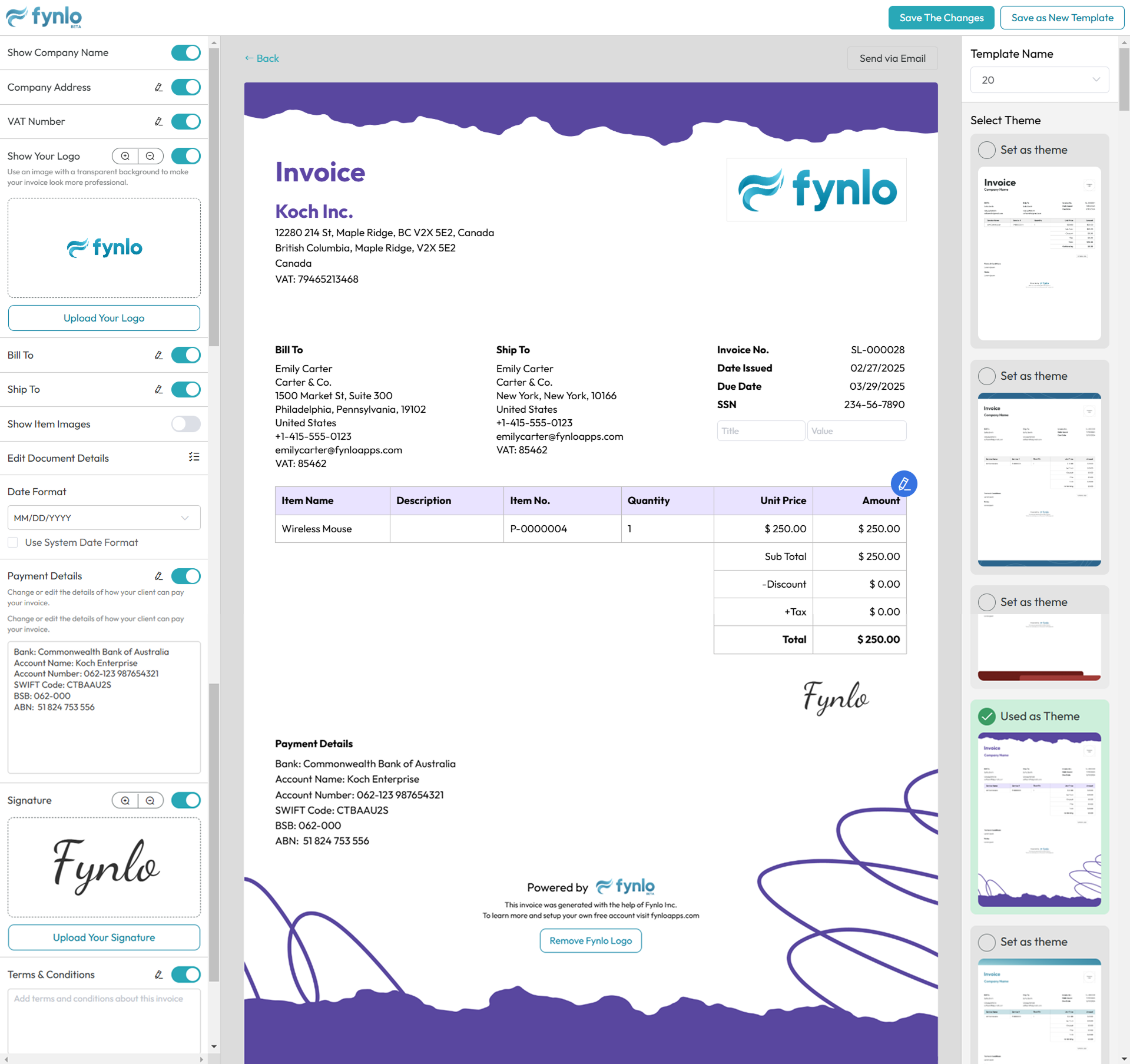Click signature preview box in sidebar
1130x1064 pixels.
coord(104,867)
